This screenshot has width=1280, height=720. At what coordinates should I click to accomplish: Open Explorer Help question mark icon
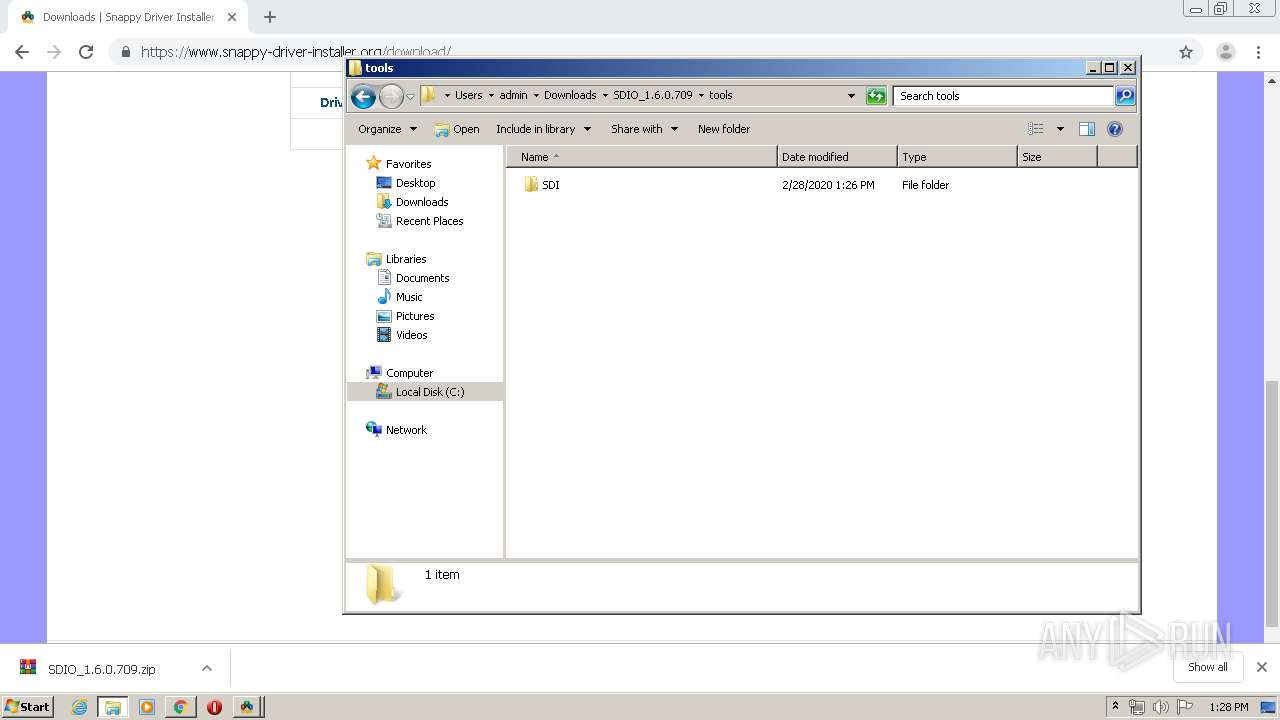pos(1115,129)
